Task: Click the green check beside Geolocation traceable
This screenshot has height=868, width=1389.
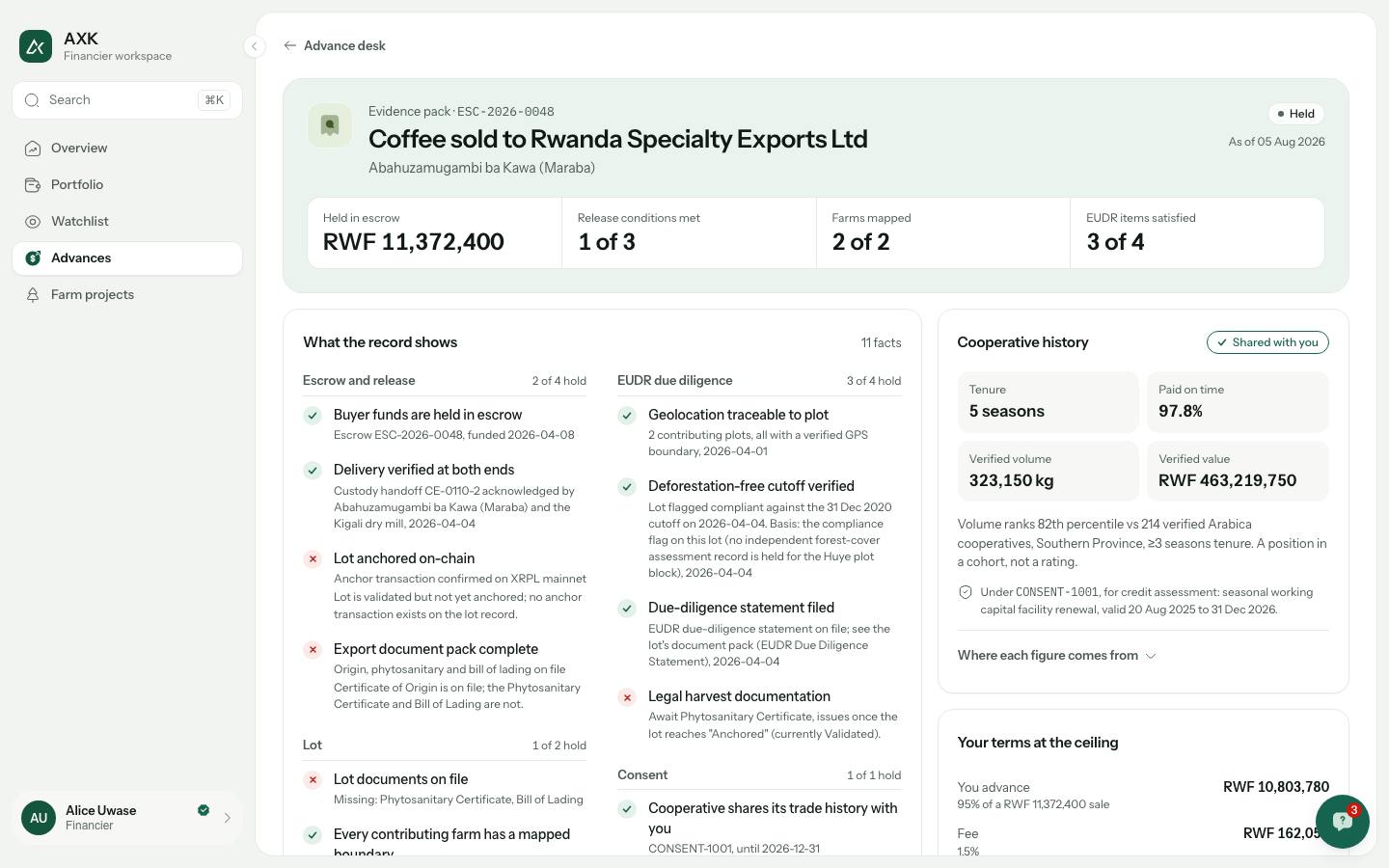Action: pos(627,415)
